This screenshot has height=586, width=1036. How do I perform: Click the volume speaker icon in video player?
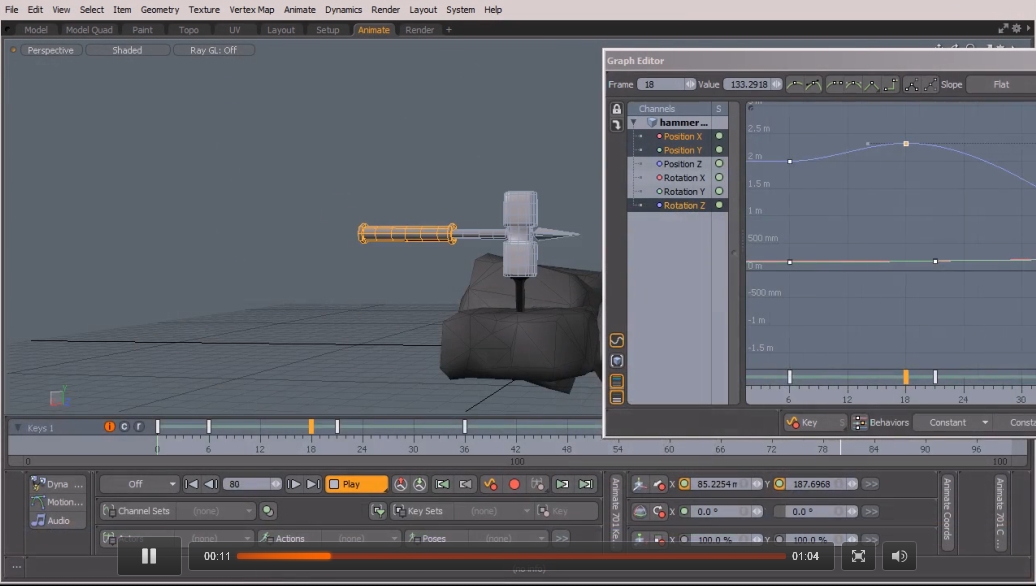click(899, 556)
